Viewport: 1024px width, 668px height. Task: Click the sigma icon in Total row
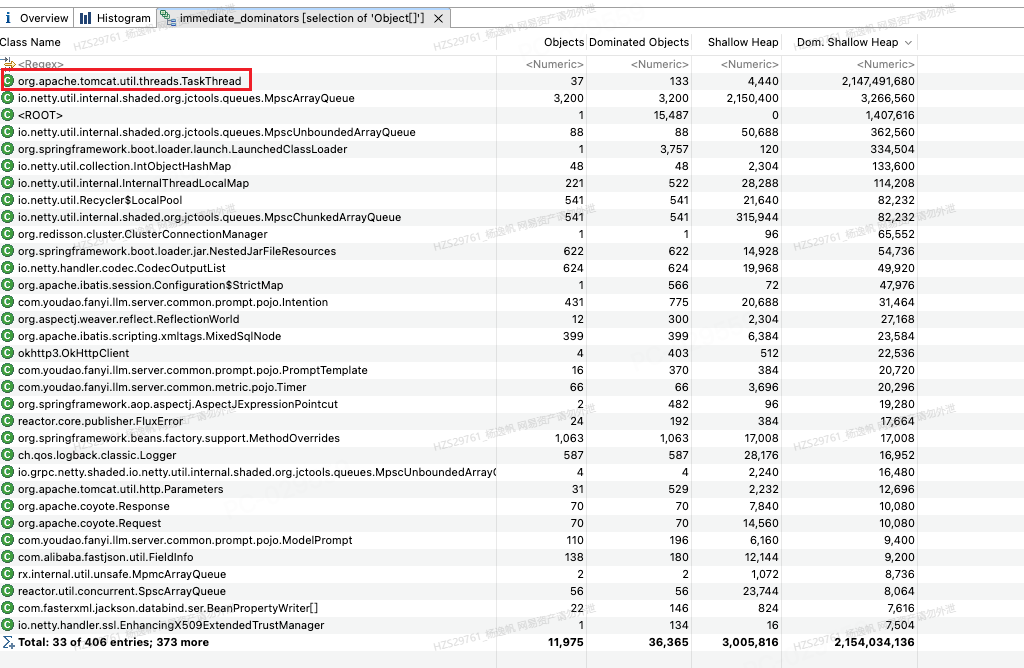[x=8, y=642]
